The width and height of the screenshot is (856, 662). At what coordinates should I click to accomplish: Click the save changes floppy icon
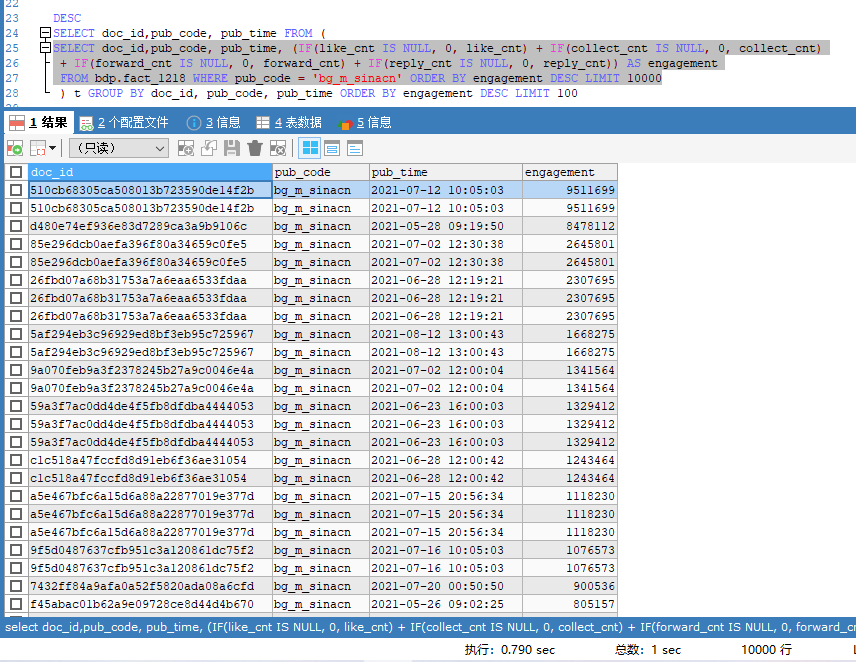coord(232,148)
